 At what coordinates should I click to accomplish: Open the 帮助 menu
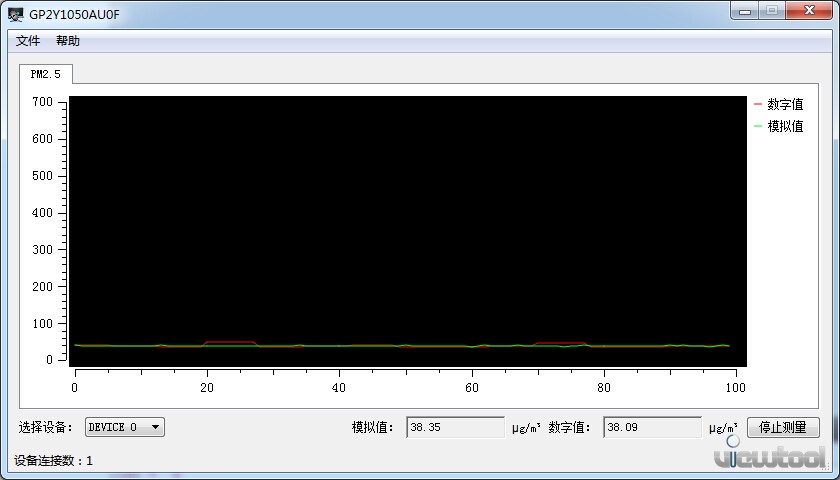click(x=68, y=41)
